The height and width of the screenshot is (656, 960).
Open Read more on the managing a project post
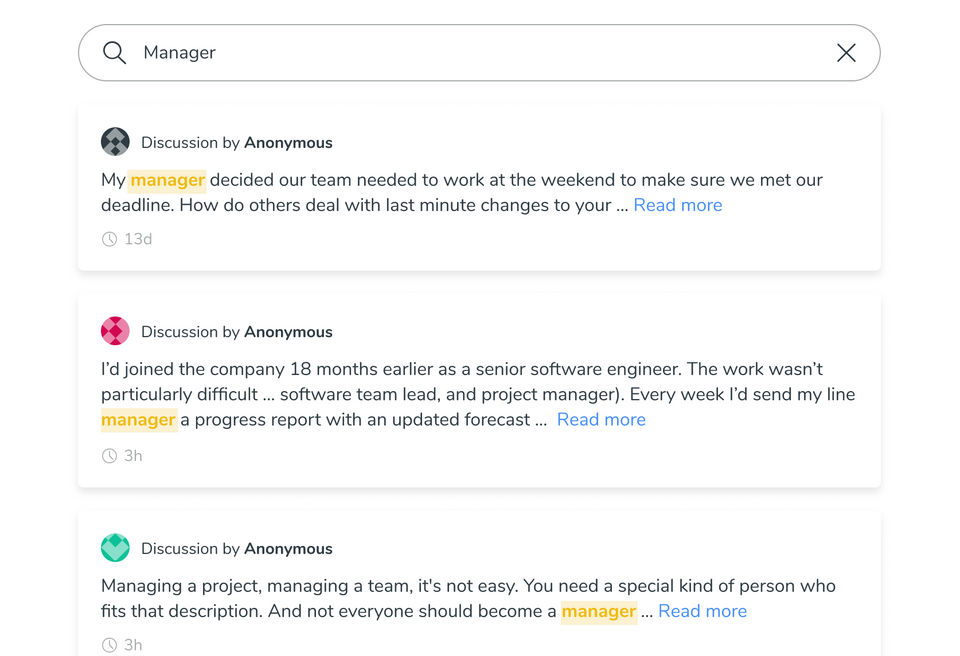702,611
